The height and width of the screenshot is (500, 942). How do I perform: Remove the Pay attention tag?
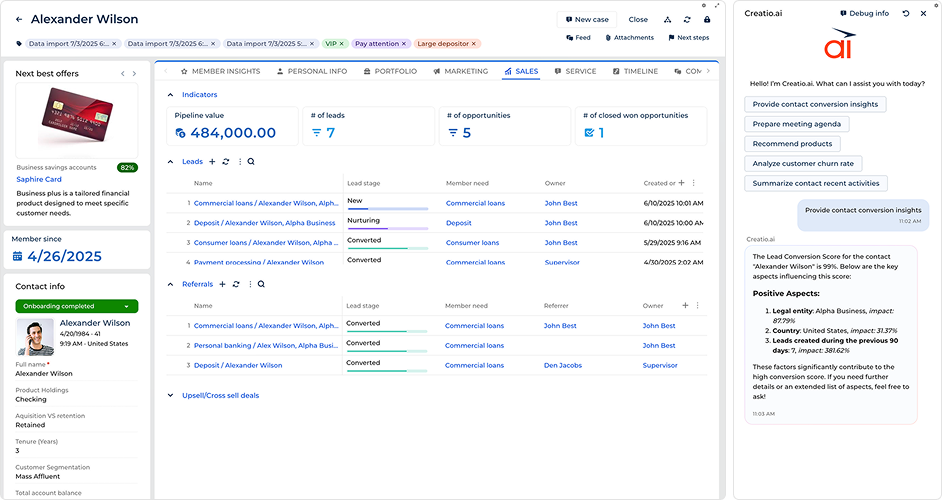(404, 44)
